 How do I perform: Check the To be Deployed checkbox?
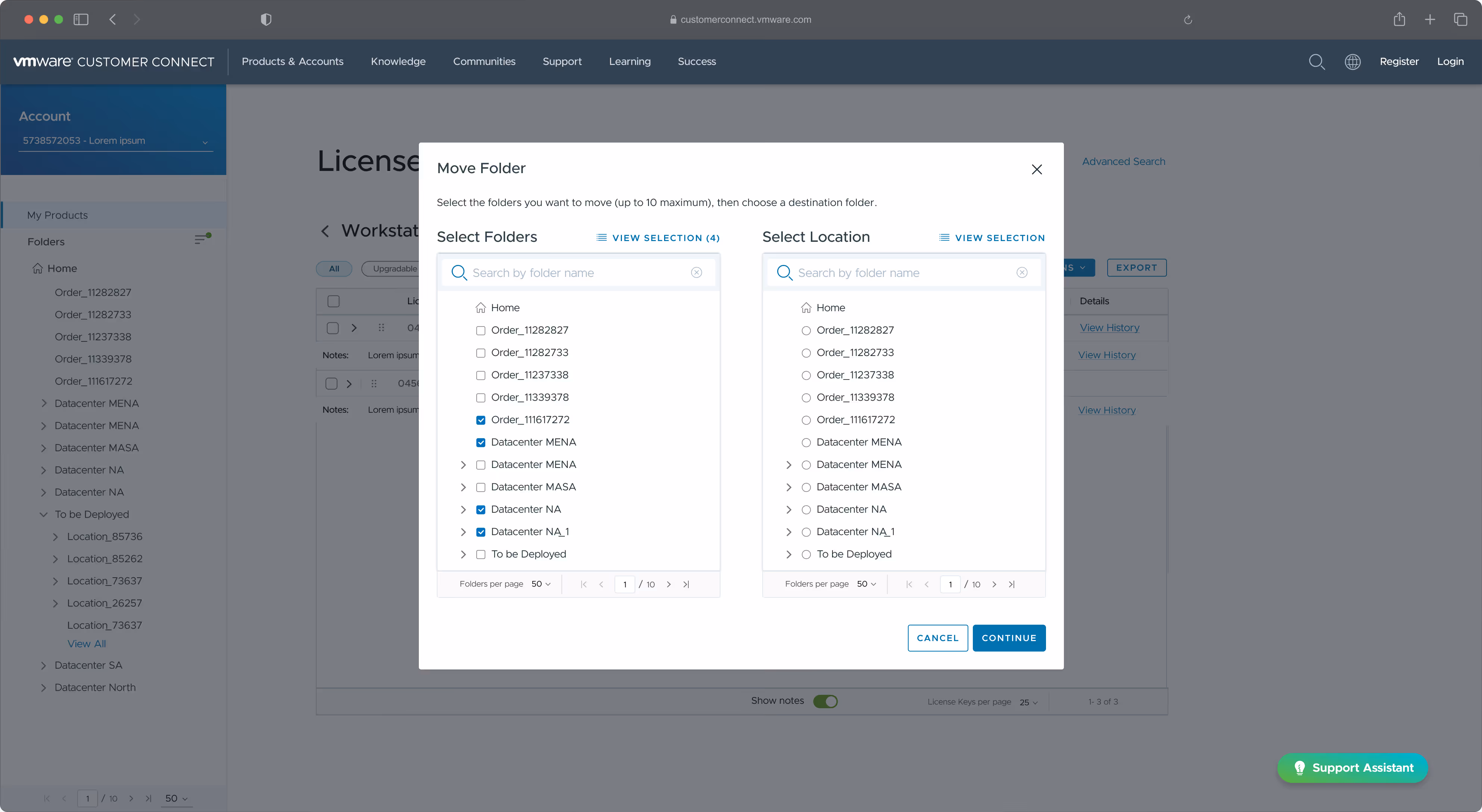[480, 555]
